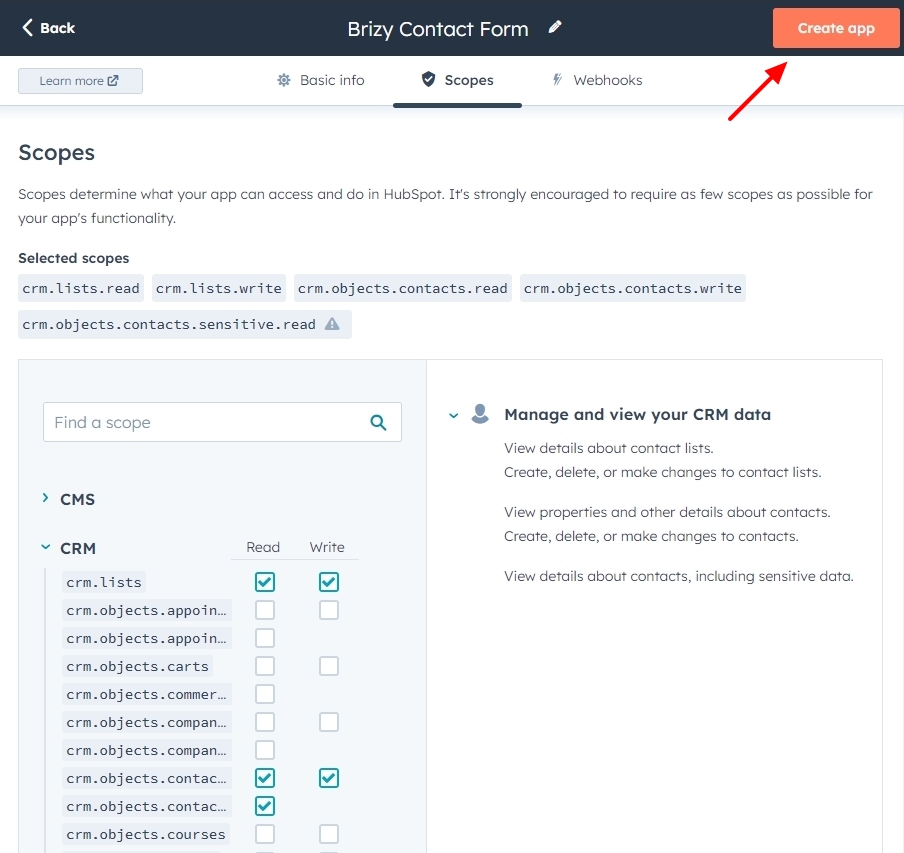Screen dimensions: 904x853
Task: Click the gear icon beside Basic info
Action: (x=284, y=80)
